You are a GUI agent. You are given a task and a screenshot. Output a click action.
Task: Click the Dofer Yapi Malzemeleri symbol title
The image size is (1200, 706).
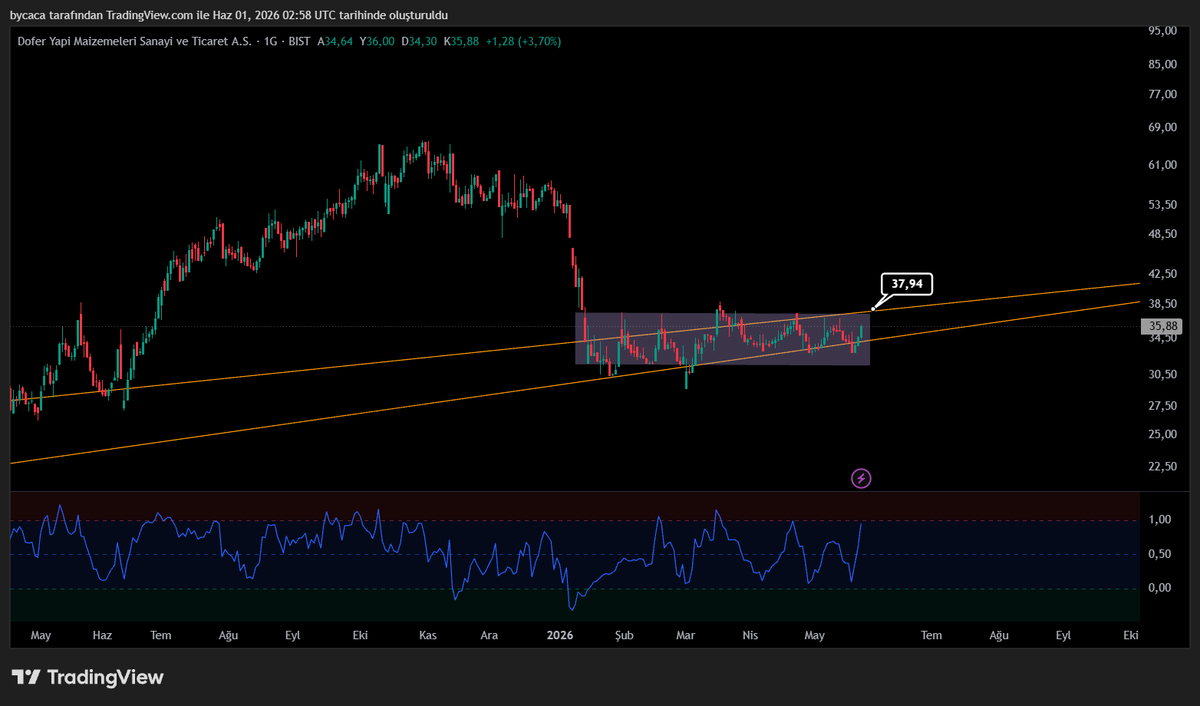tap(133, 41)
